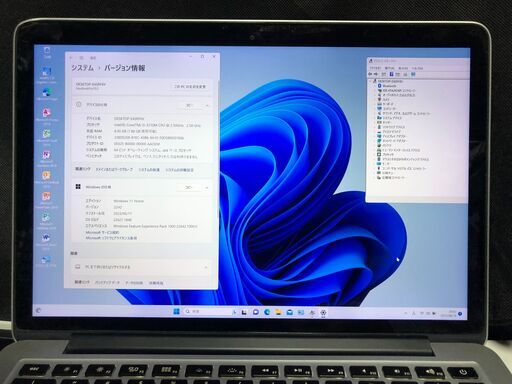
Task: Click the Device Manager forward arrow toolbar icon
Action: 376,74
